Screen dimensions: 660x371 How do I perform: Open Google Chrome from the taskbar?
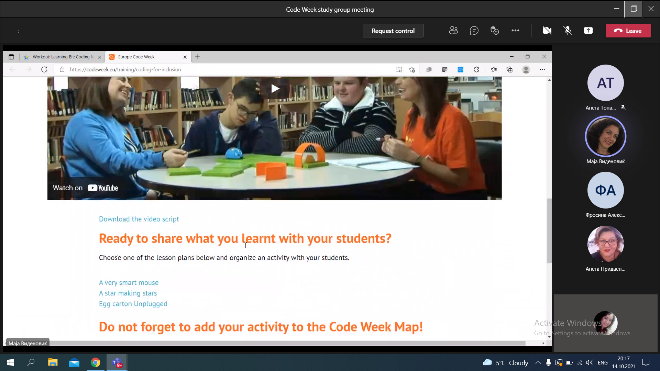tap(96, 362)
